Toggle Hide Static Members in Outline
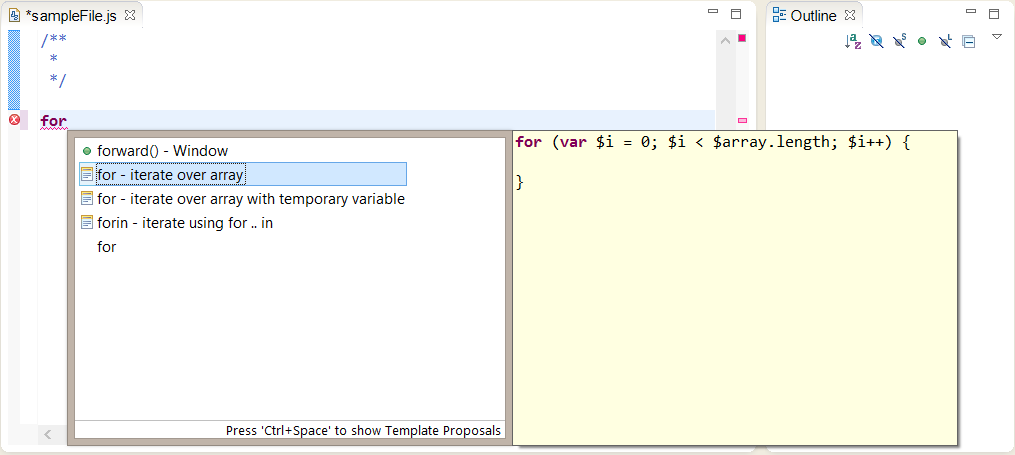Image resolution: width=1015 pixels, height=455 pixels. (899, 42)
